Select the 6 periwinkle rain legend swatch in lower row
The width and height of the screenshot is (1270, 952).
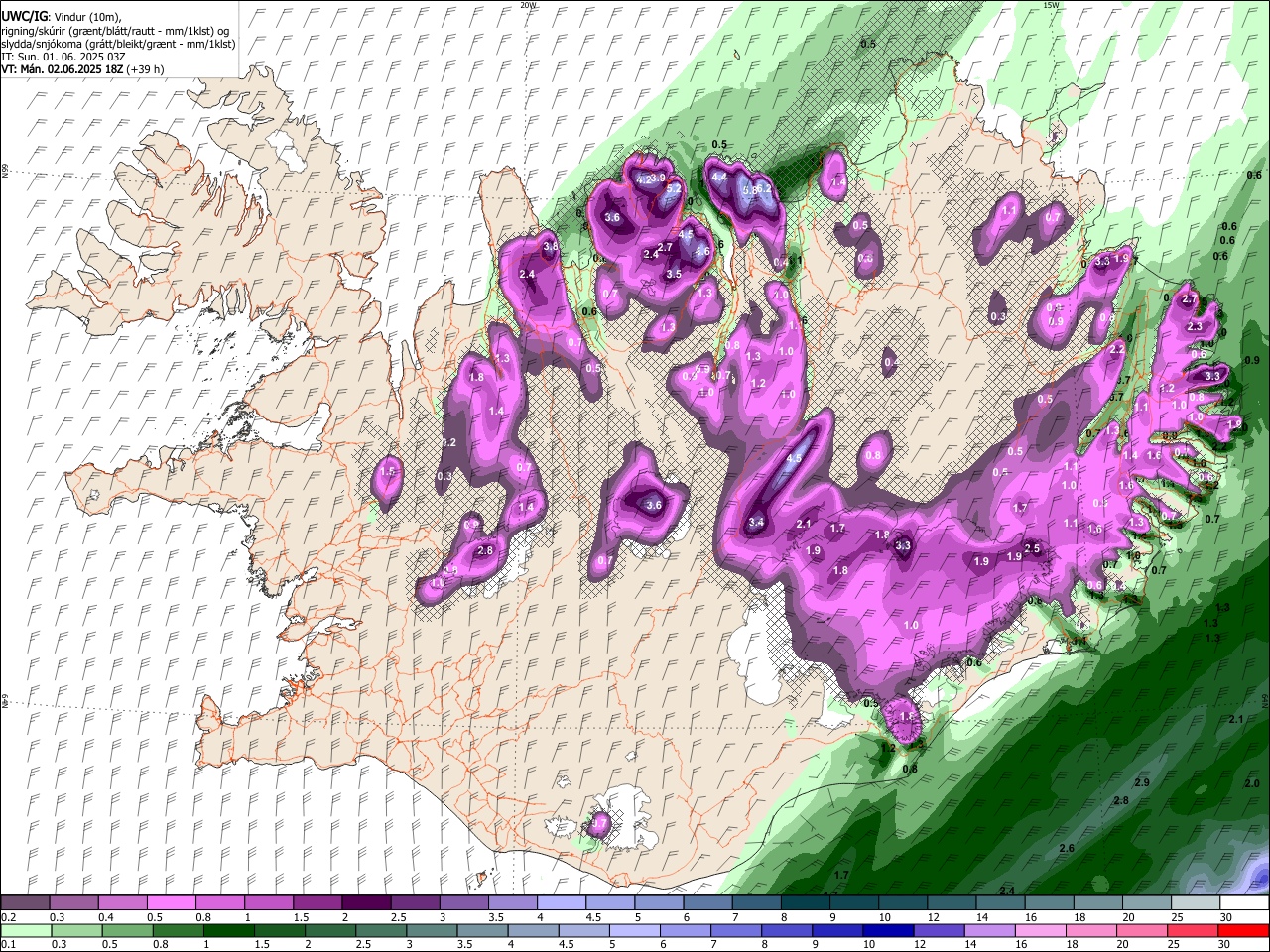point(684,930)
